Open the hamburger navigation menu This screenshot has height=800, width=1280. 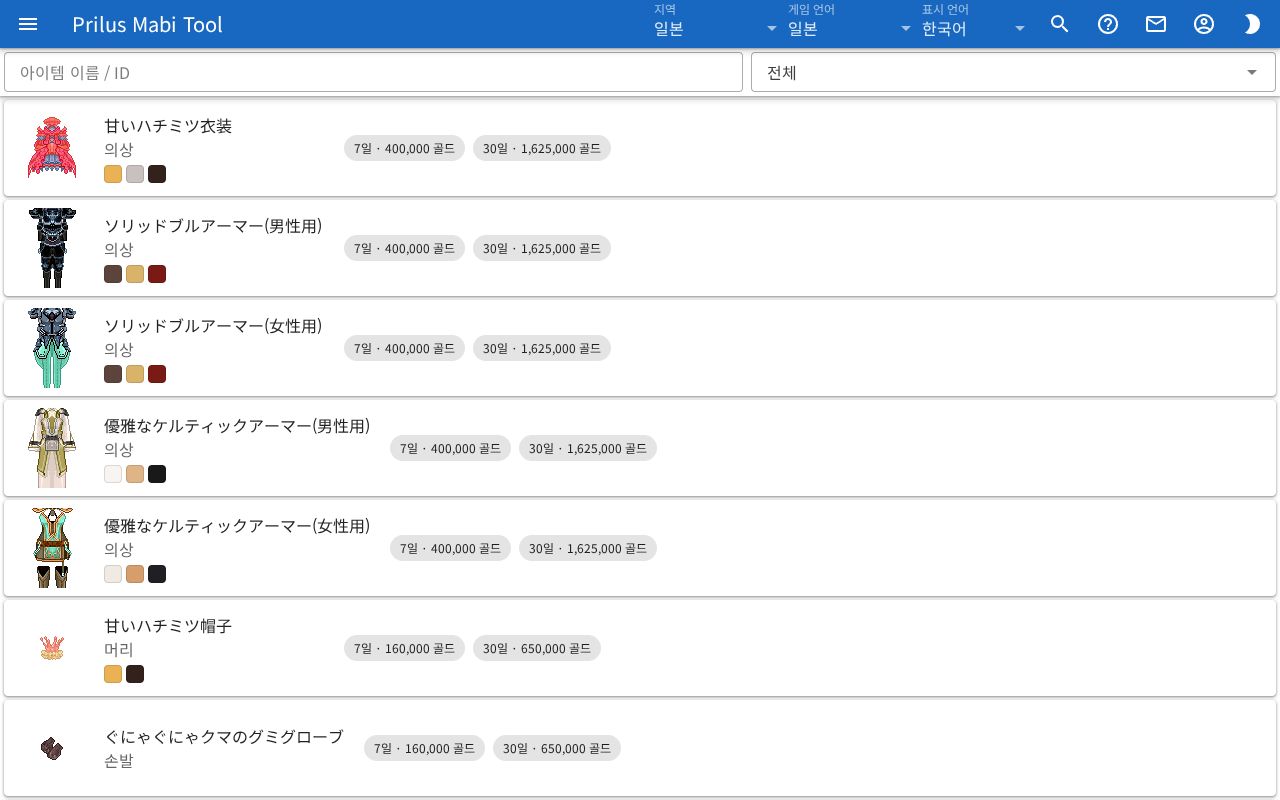click(x=28, y=24)
